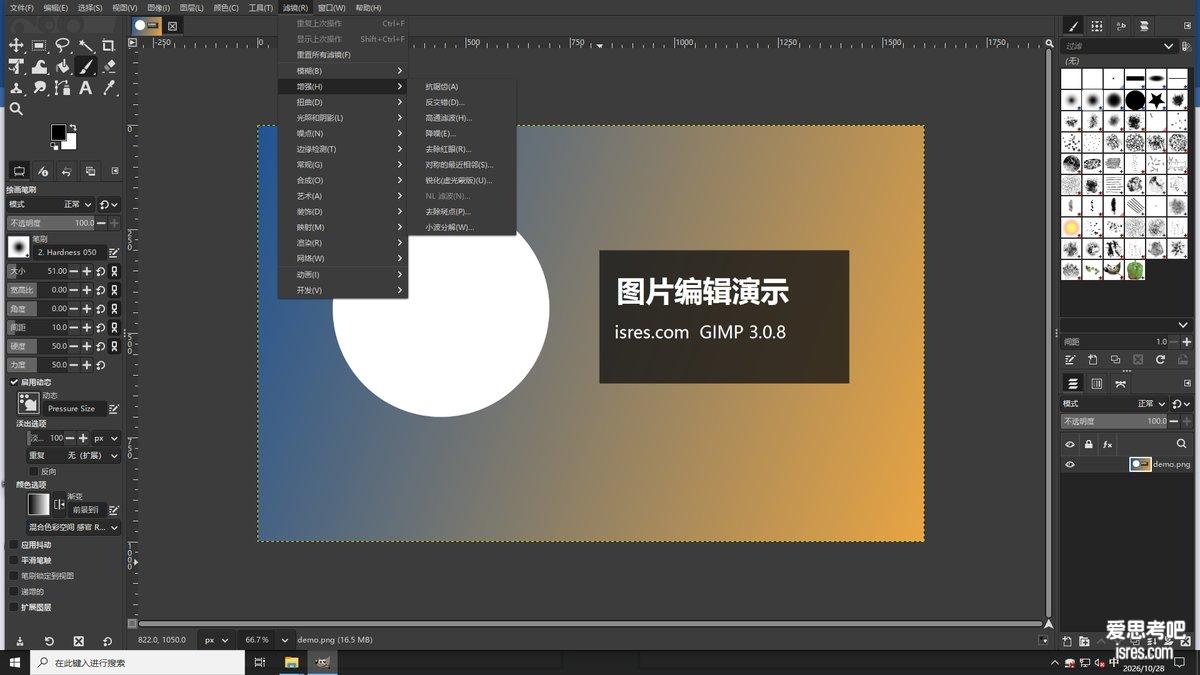
Task: Expand the Distorts submenu
Action: point(343,102)
